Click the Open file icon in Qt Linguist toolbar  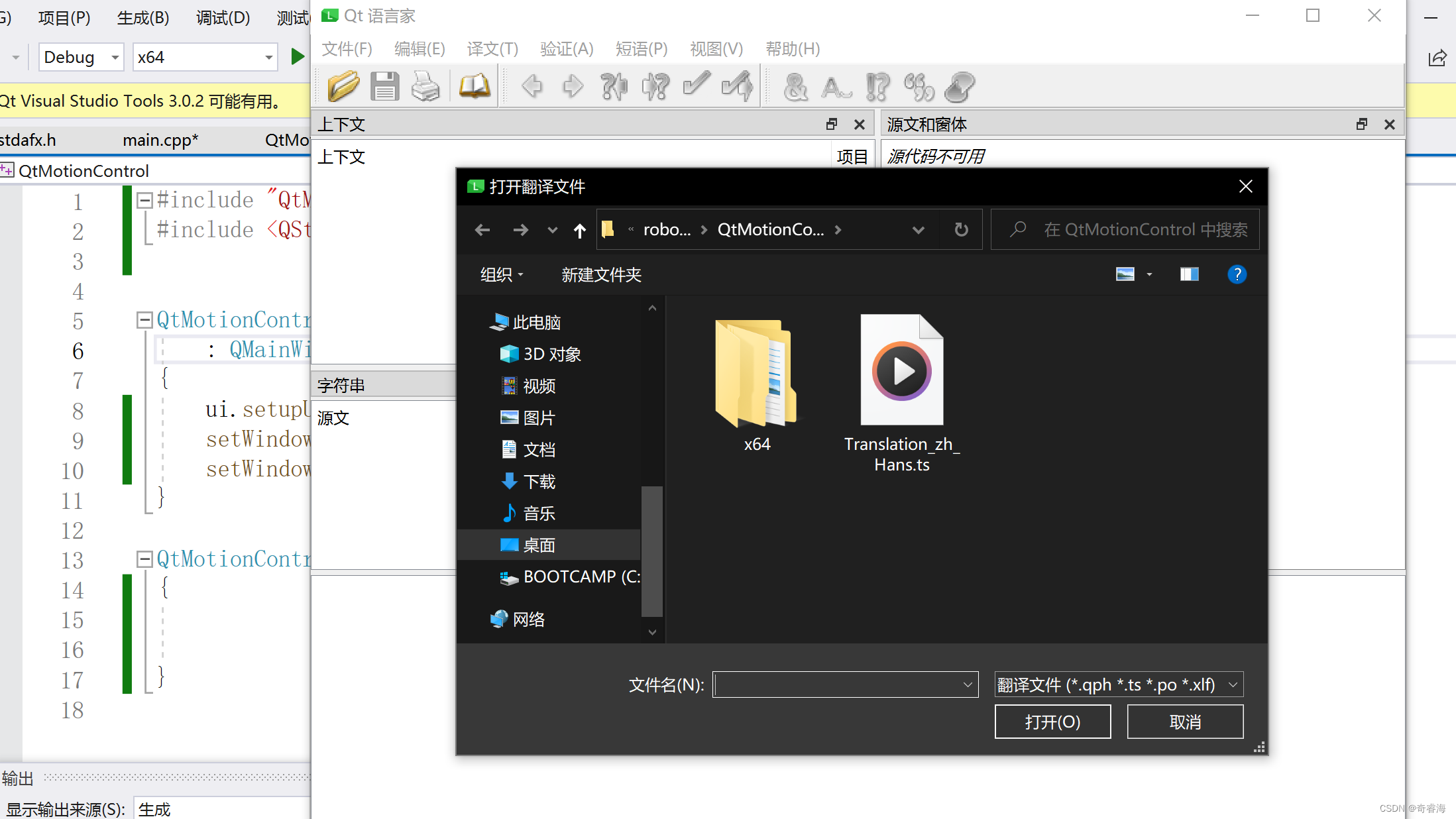click(343, 86)
